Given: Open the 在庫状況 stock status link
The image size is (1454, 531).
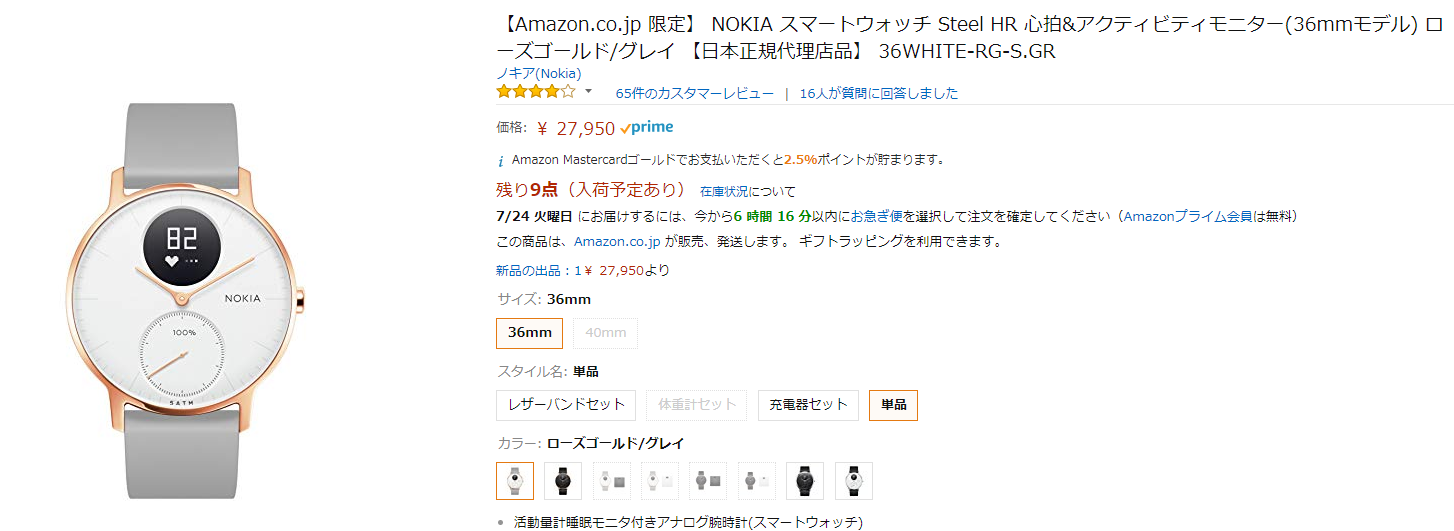Looking at the screenshot, I should (x=724, y=191).
